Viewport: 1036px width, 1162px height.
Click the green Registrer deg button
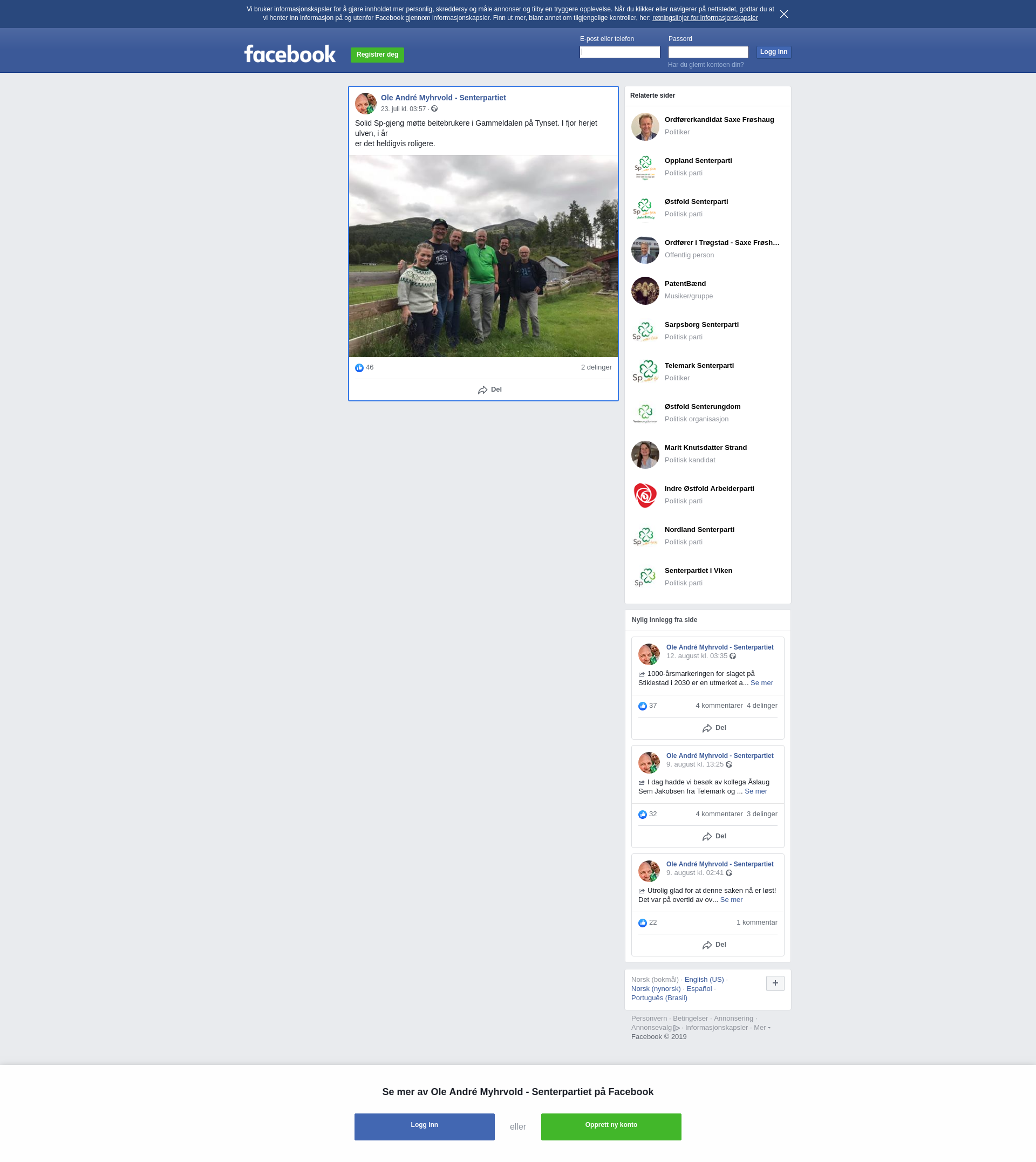click(377, 54)
